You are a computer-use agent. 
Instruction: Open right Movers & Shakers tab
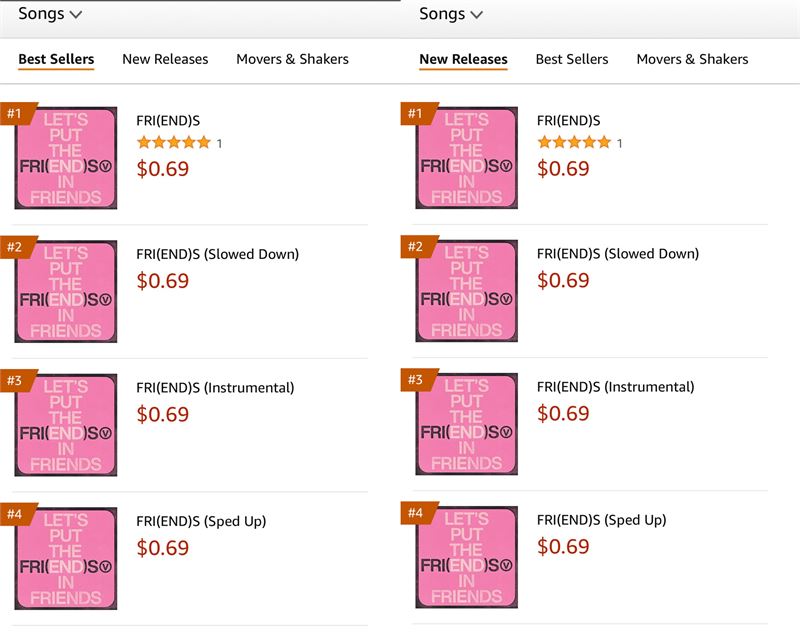click(x=692, y=59)
